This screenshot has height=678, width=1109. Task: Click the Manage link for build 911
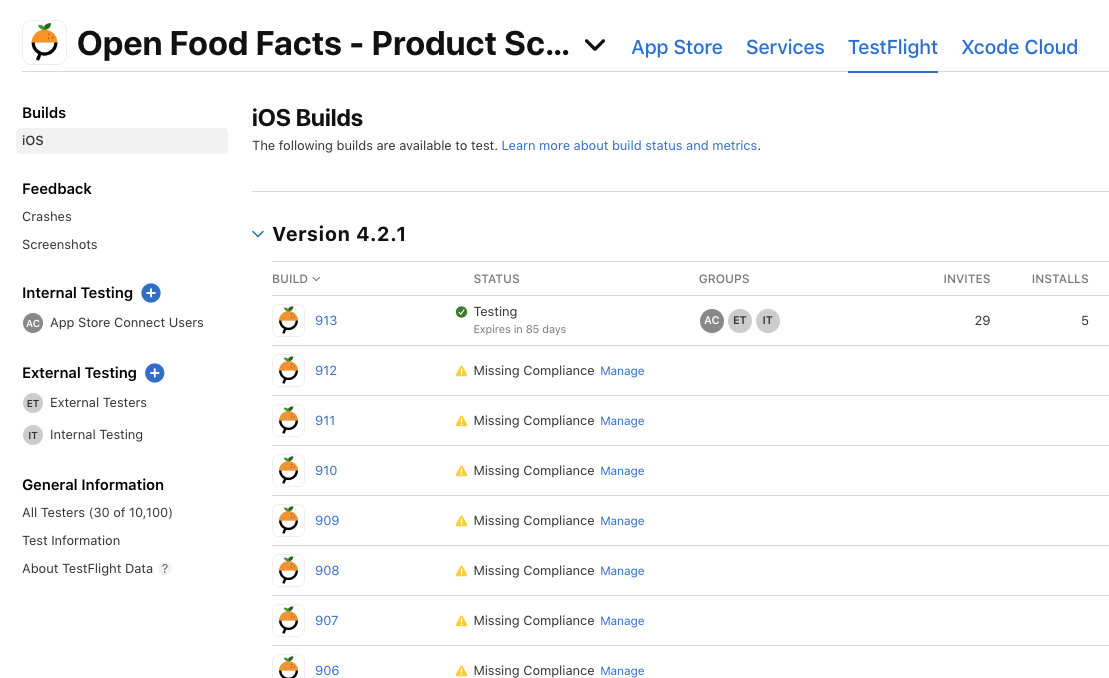point(622,420)
